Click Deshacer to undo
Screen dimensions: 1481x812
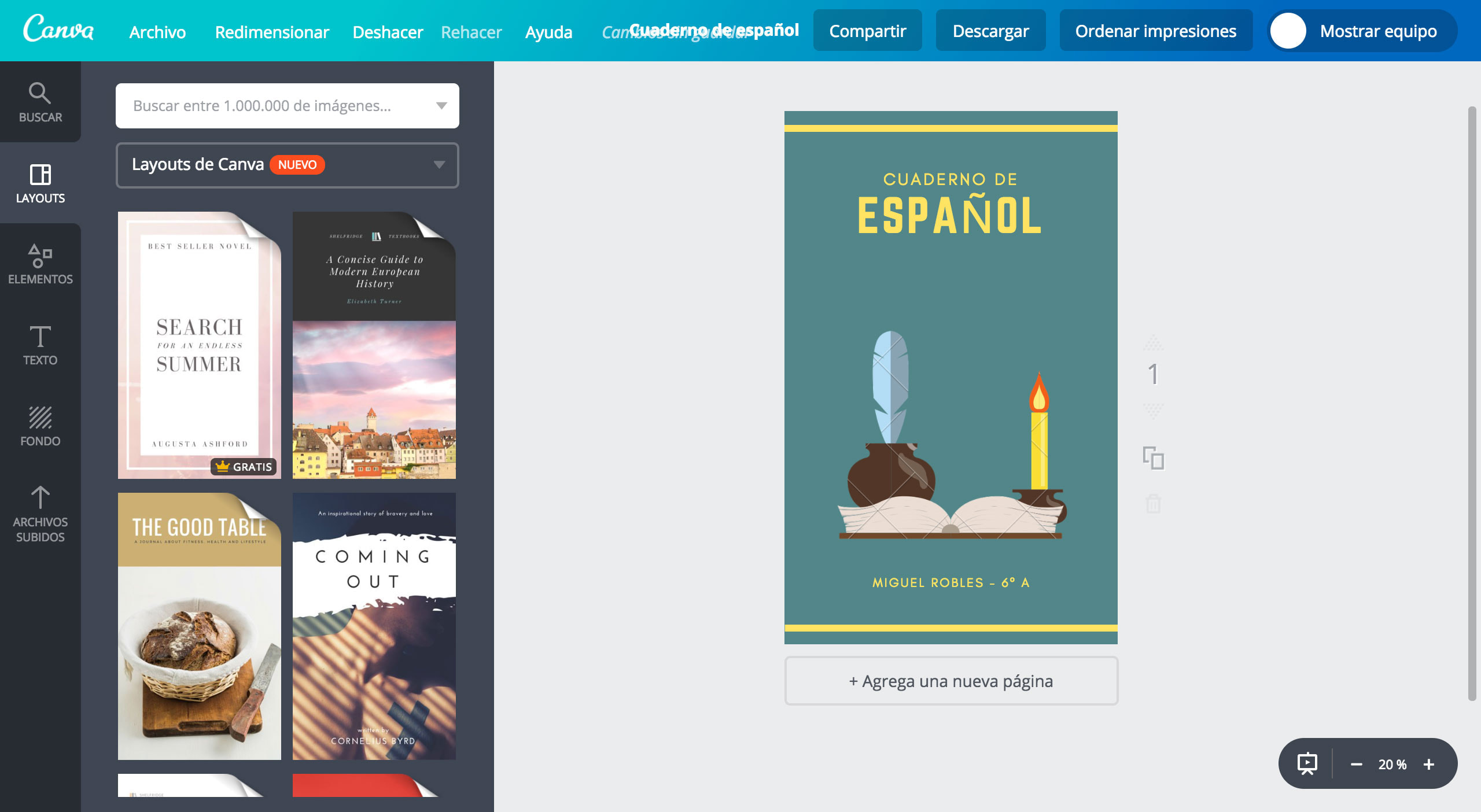click(x=388, y=32)
